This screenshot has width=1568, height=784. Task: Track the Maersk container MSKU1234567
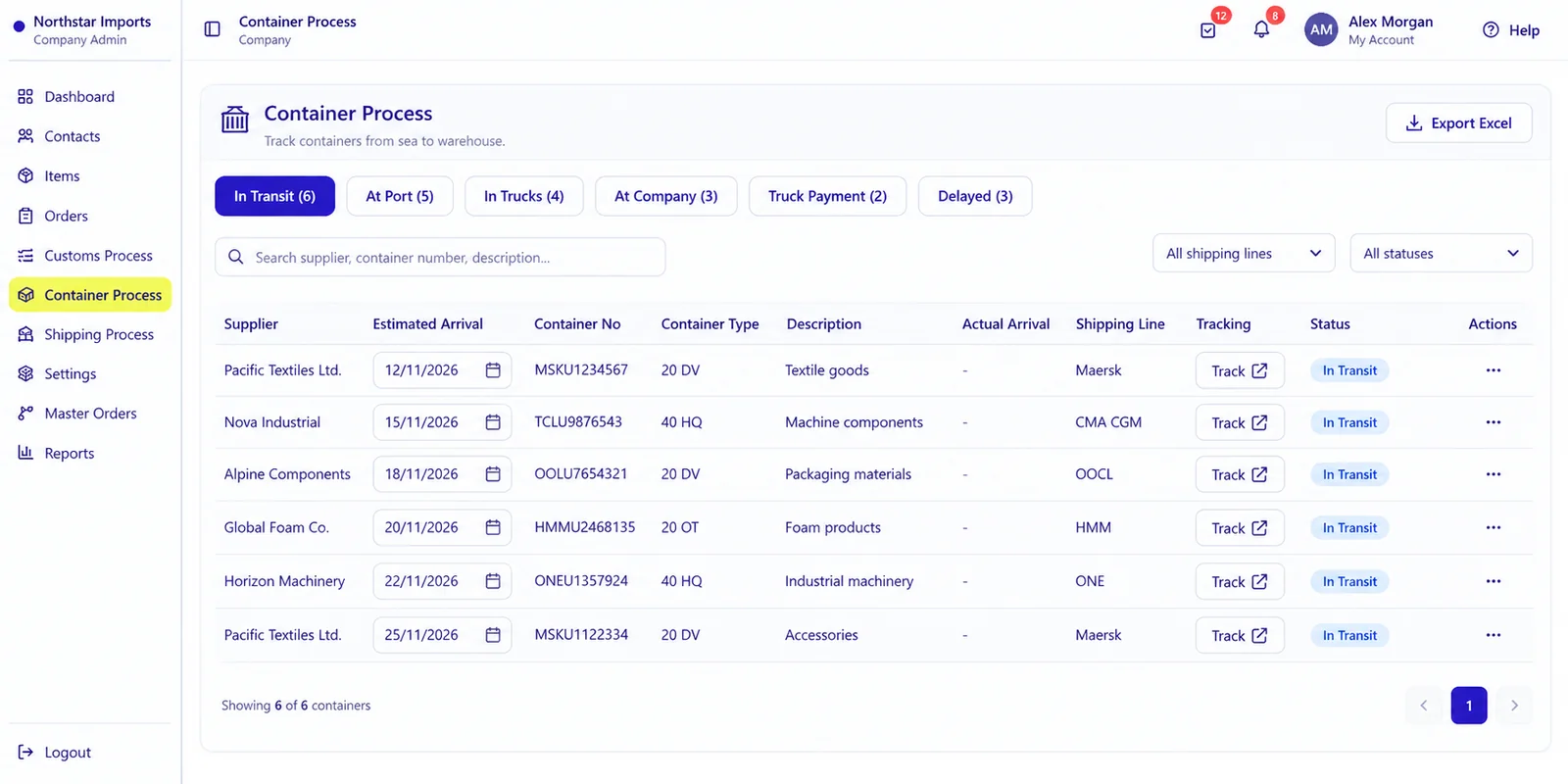[1240, 370]
